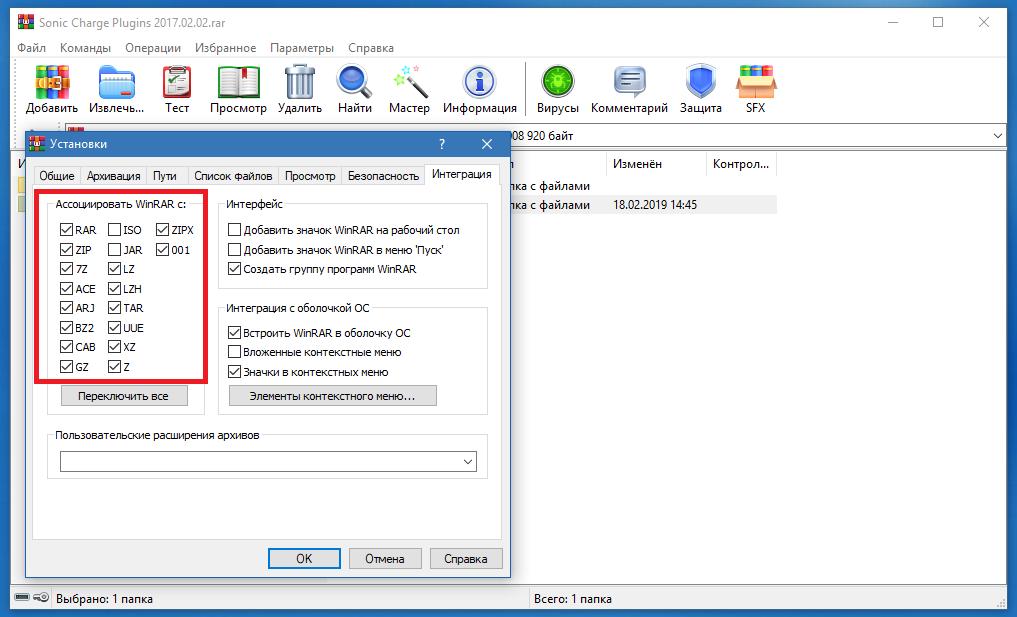Switch to the Архивация tab
The image size is (1017, 617).
click(114, 176)
